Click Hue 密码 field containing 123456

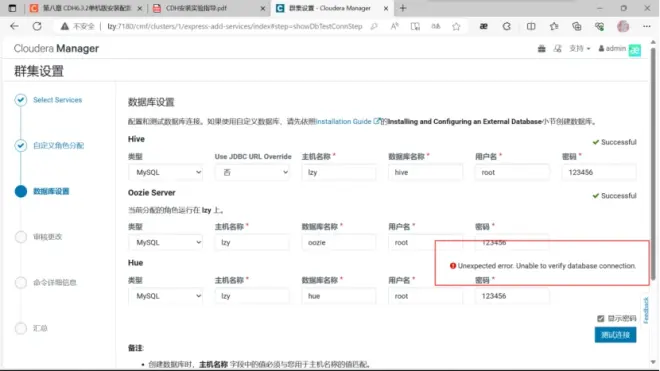pos(512,296)
